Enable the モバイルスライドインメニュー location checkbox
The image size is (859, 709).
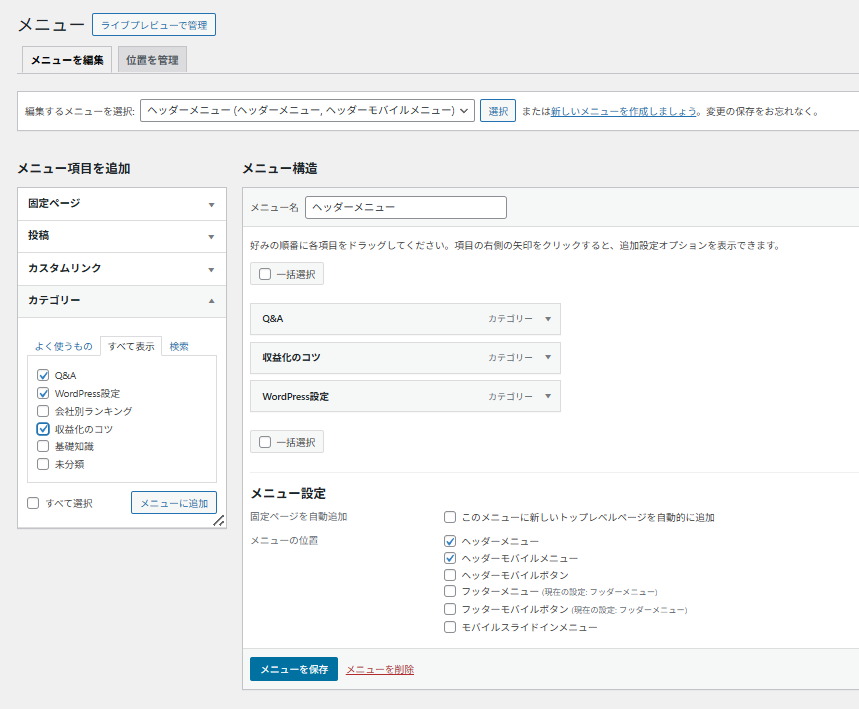pos(450,627)
